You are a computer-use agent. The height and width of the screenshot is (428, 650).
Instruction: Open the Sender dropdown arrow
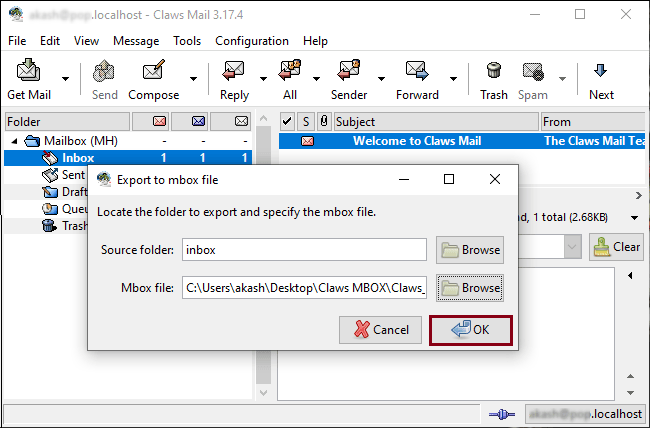tap(381, 79)
